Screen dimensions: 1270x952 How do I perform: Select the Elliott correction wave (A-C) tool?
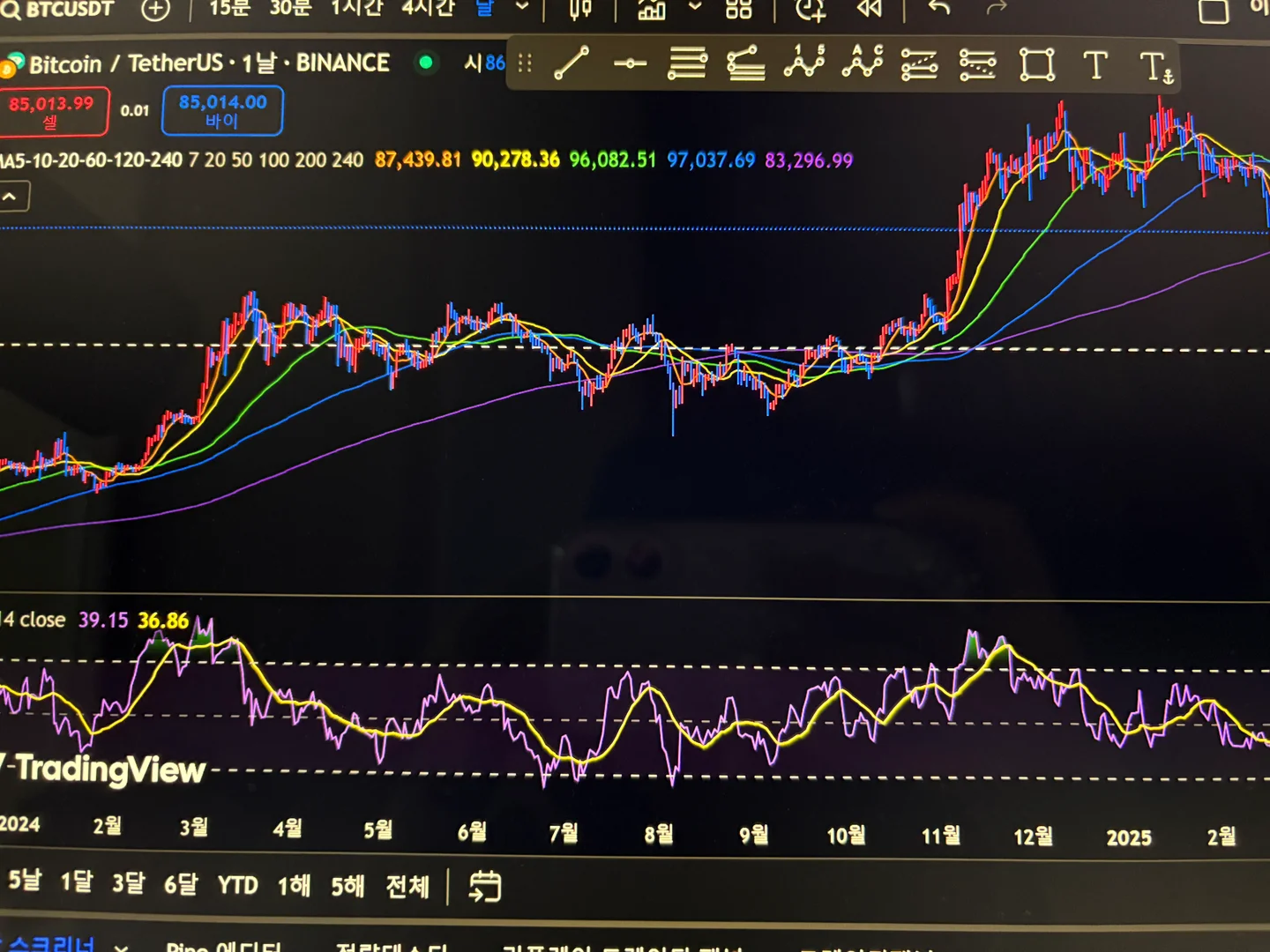(863, 62)
